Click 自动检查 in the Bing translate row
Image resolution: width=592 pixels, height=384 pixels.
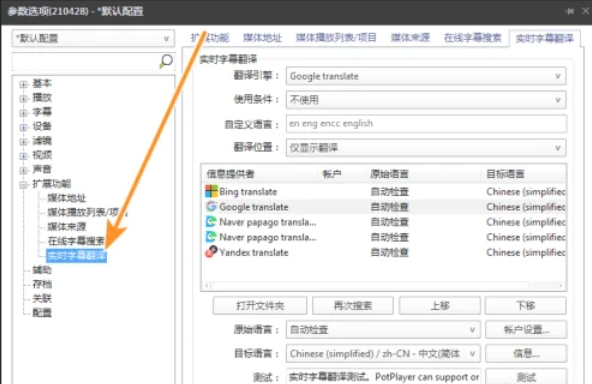[389, 192]
